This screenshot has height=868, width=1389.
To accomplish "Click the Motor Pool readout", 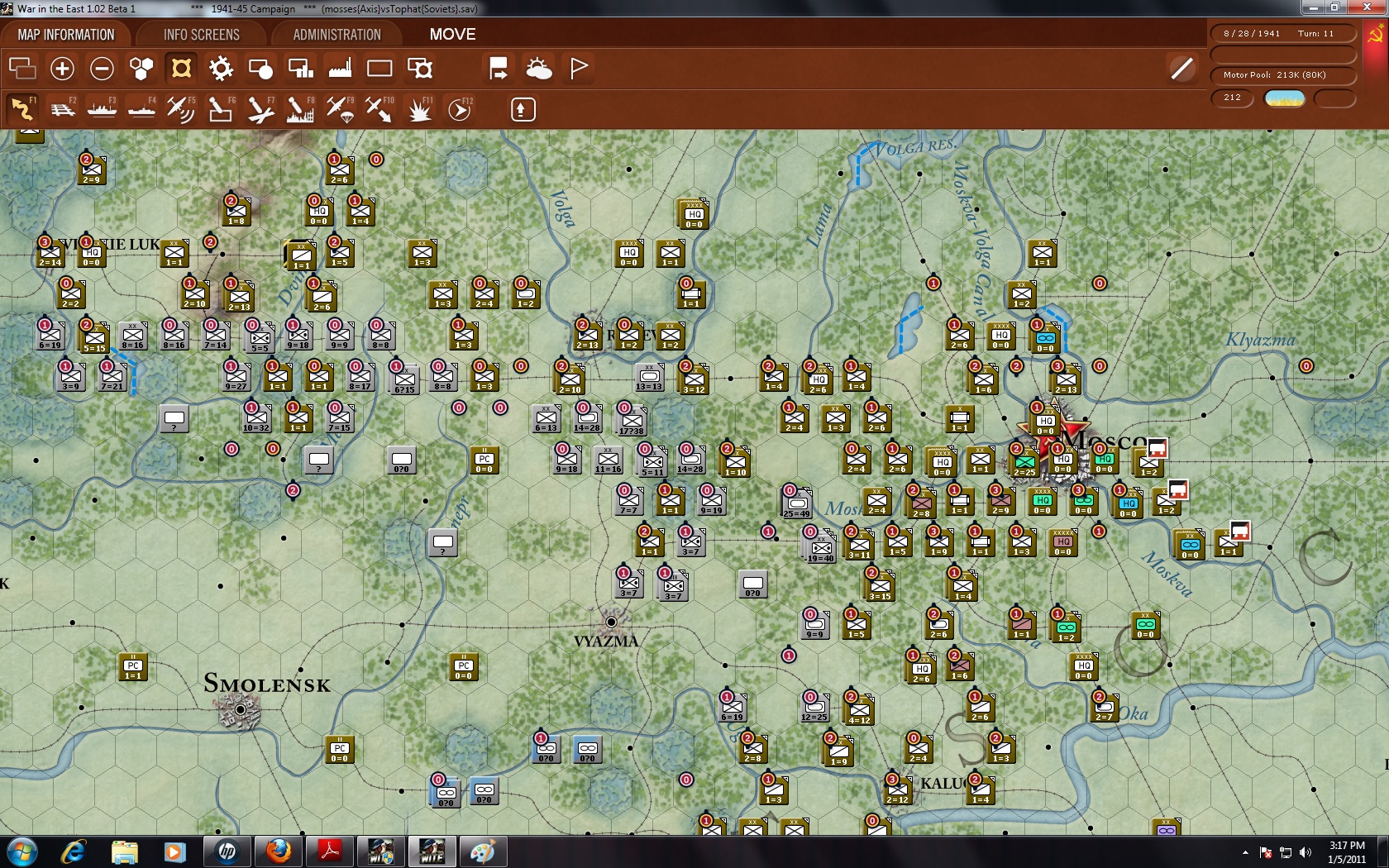I will point(1274,74).
